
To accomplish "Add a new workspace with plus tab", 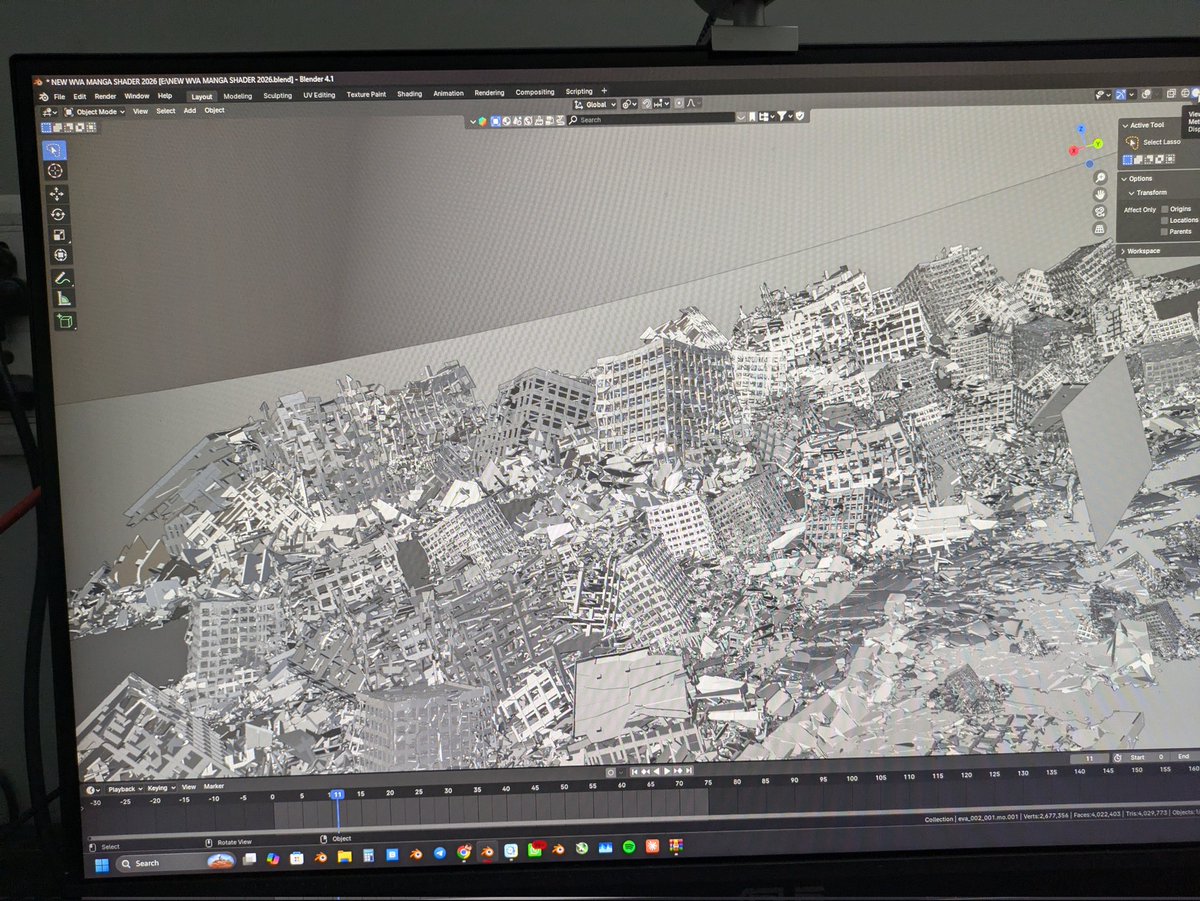I will click(x=604, y=91).
